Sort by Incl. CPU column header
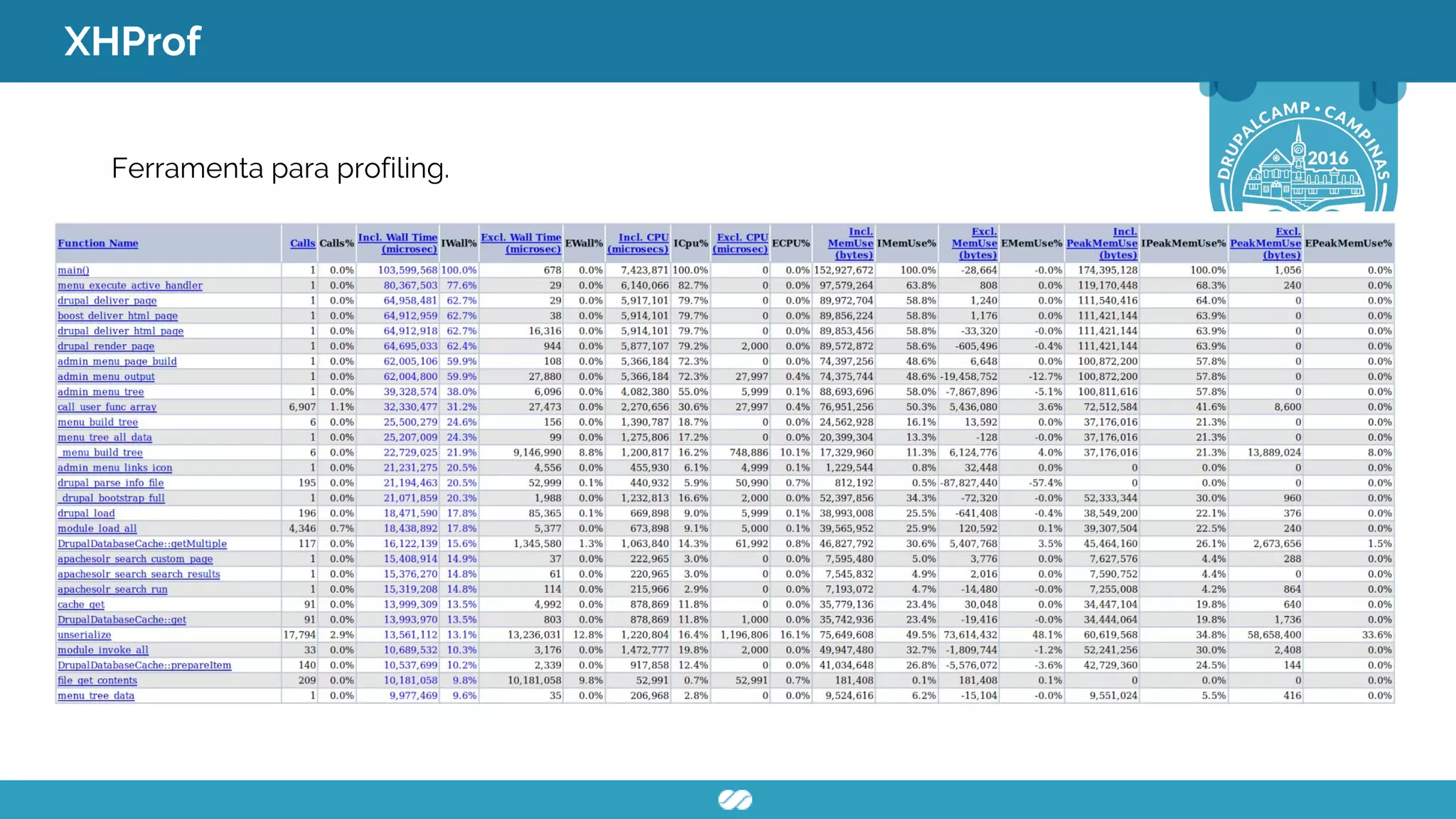This screenshot has height=819, width=1456. [638, 243]
